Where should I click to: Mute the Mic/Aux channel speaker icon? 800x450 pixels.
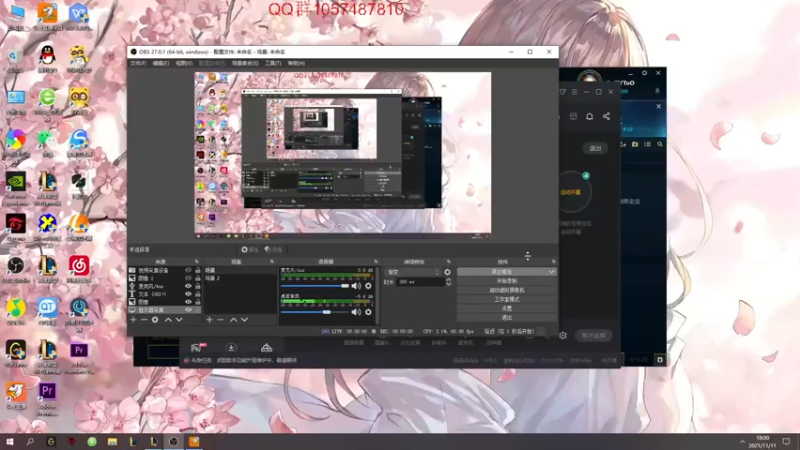(x=356, y=286)
